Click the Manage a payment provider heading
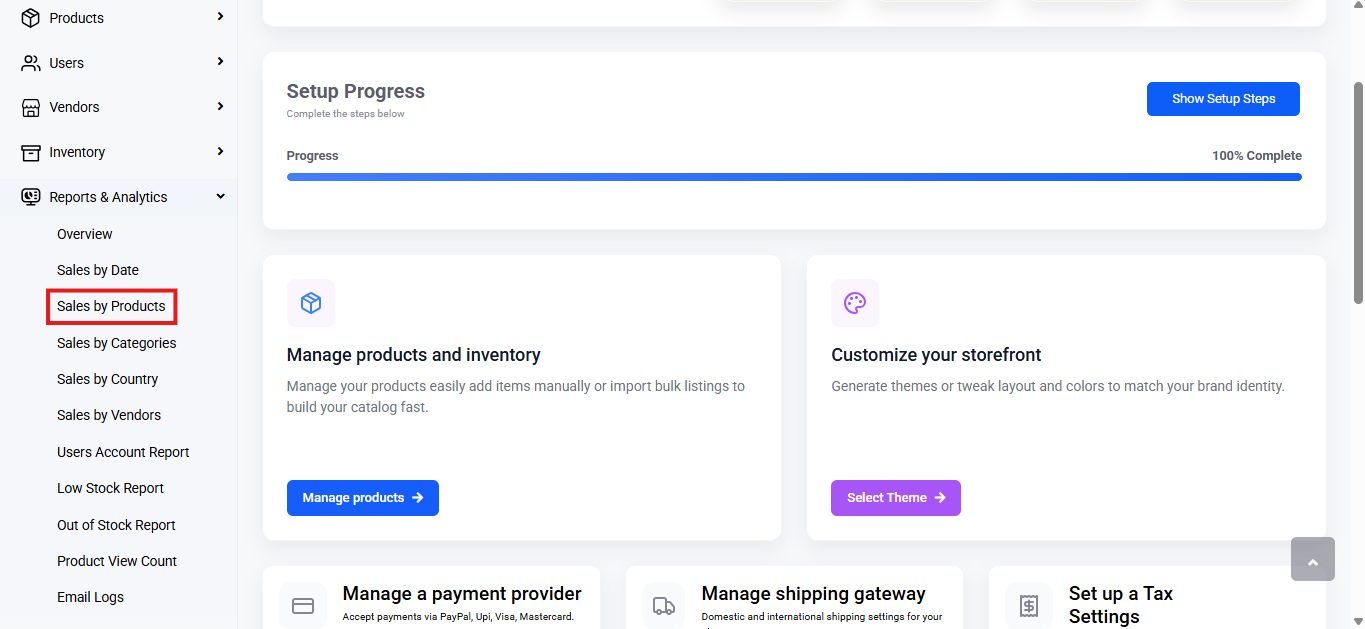Viewport: 1365px width, 629px height. click(462, 594)
